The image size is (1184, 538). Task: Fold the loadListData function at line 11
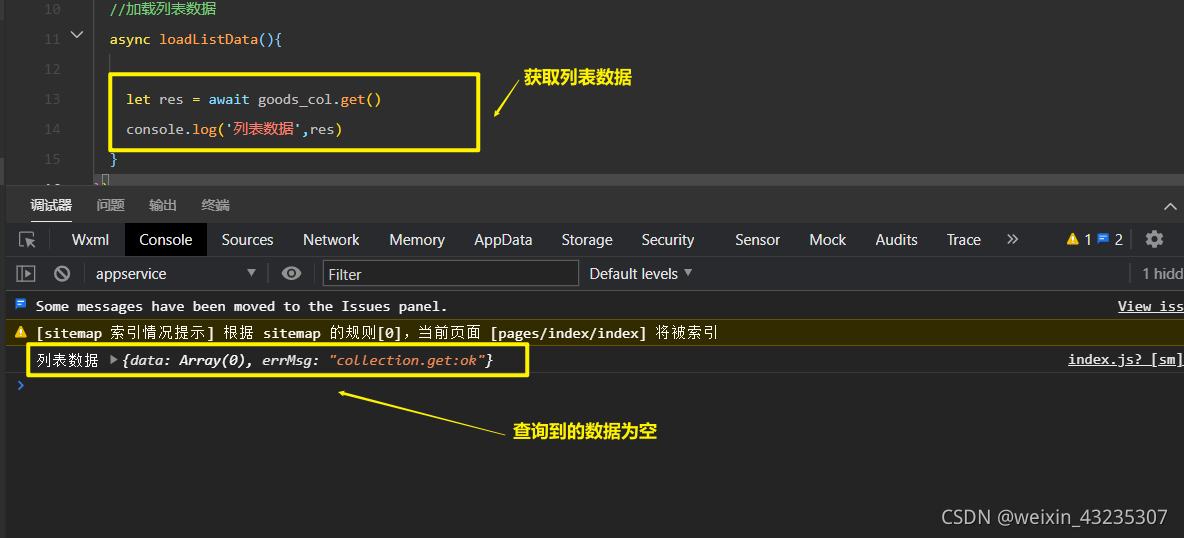click(76, 34)
